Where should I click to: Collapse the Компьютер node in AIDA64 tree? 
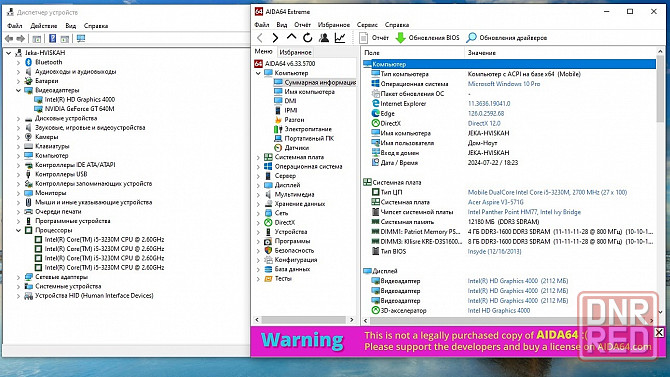click(x=258, y=73)
